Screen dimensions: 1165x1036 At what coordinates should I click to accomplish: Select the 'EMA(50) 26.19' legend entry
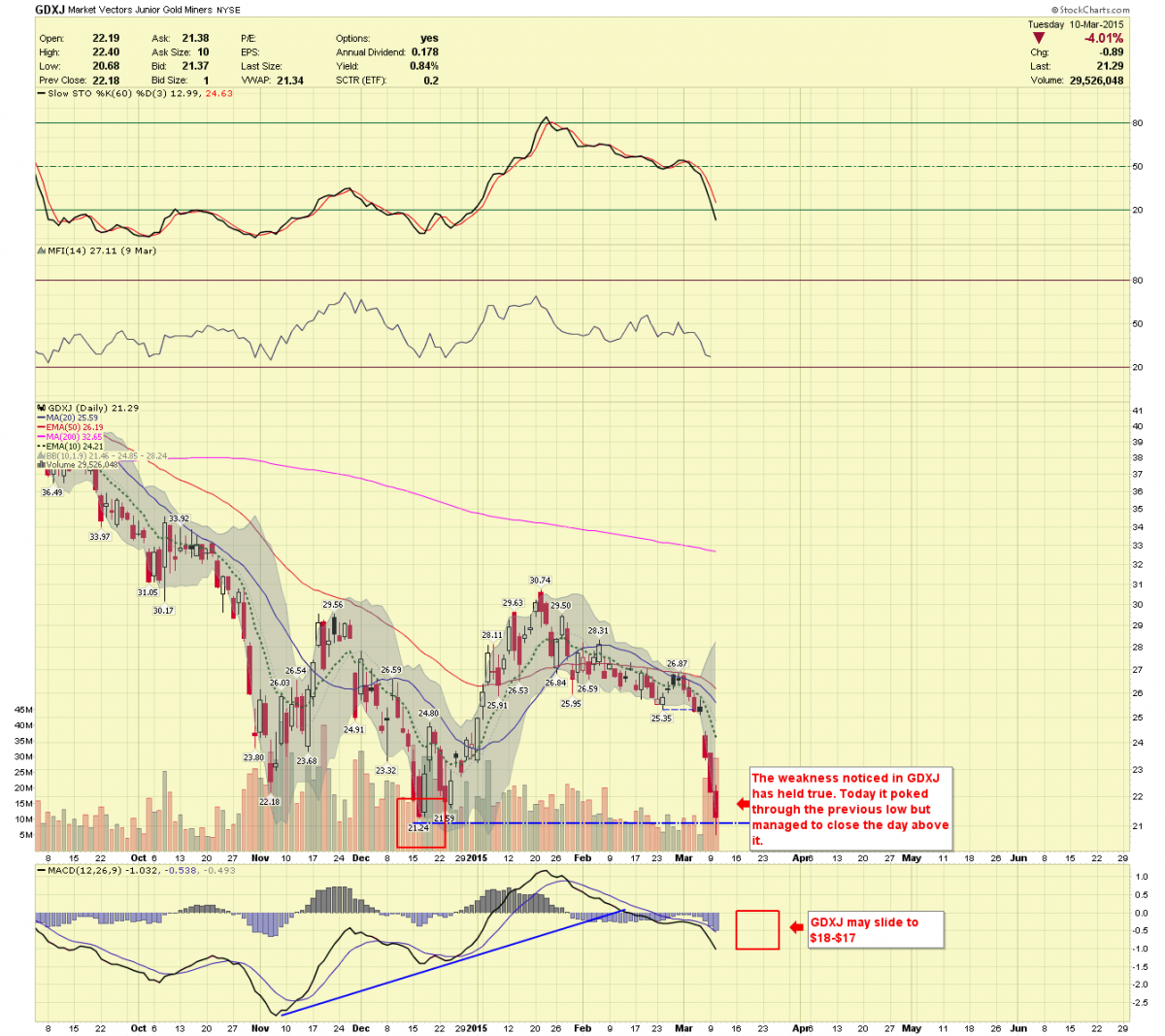pos(75,427)
